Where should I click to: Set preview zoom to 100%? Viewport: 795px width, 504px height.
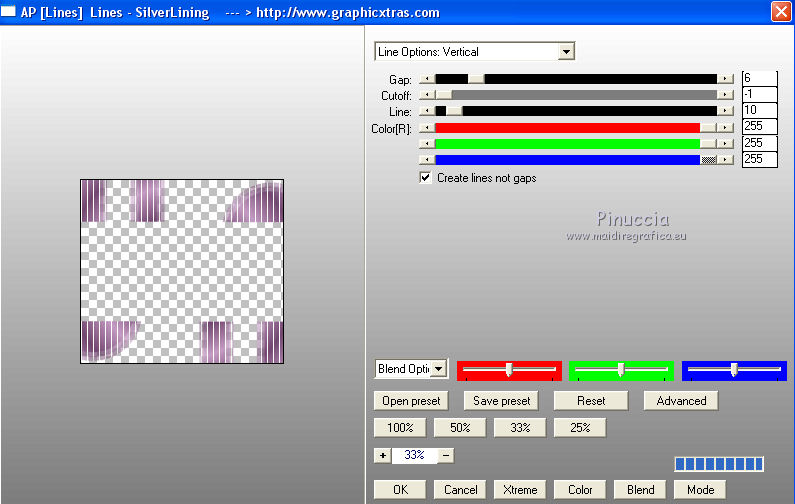(400, 428)
